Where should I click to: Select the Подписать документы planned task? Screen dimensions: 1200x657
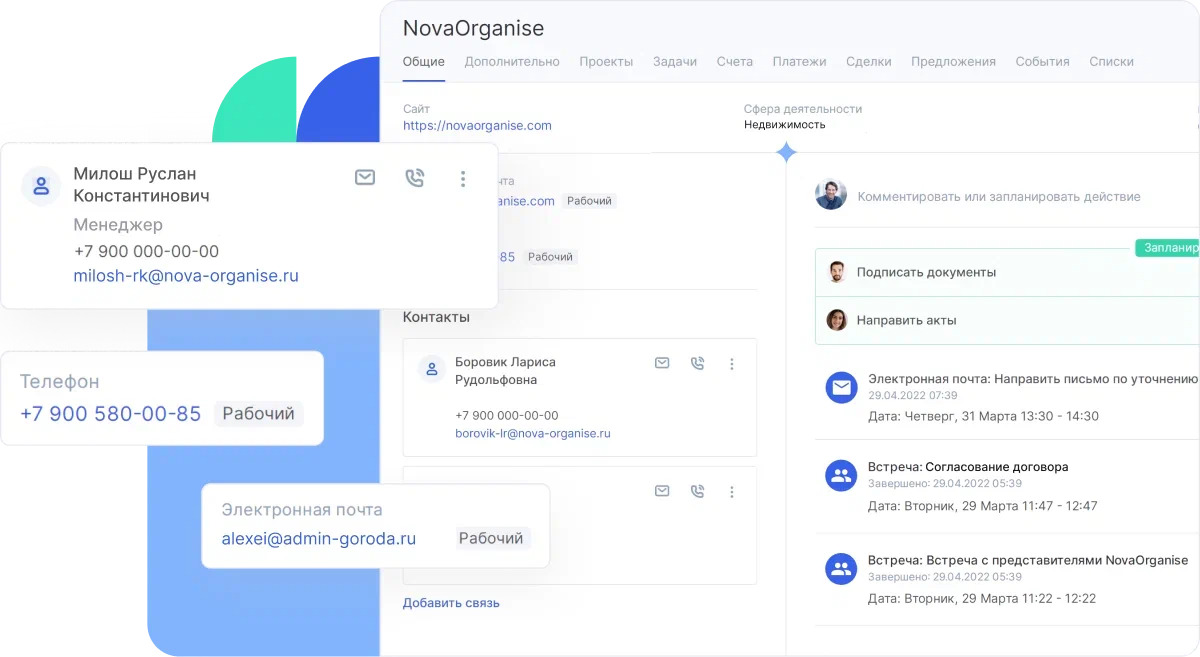(926, 272)
